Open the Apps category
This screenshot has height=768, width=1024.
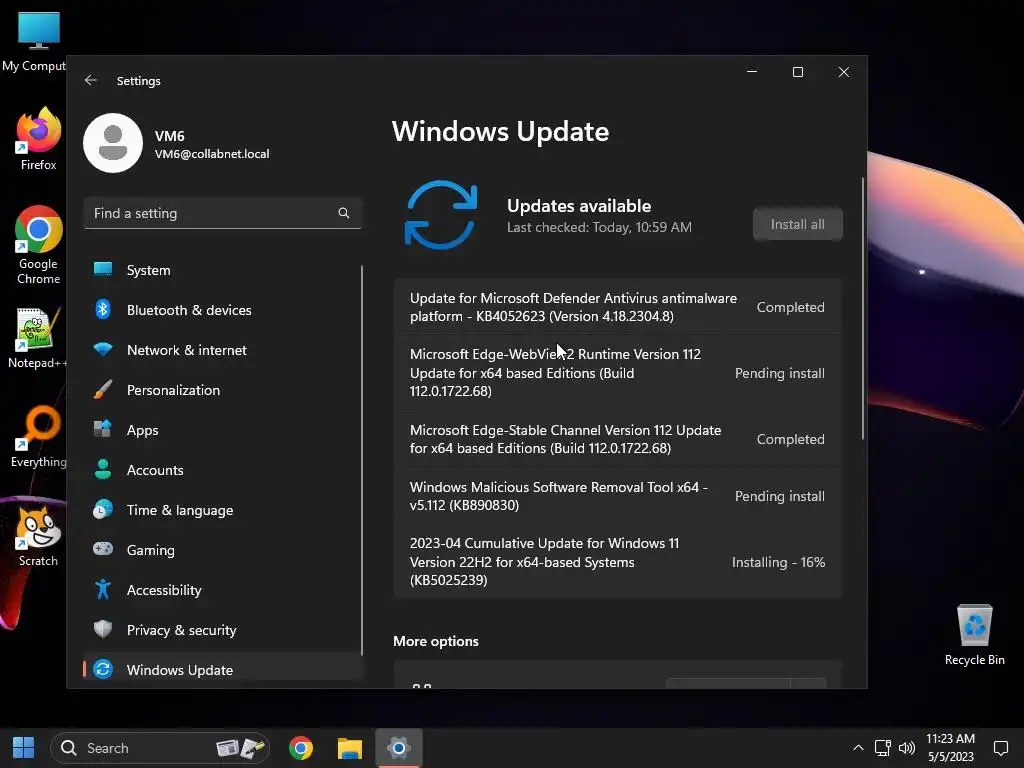[222, 429]
